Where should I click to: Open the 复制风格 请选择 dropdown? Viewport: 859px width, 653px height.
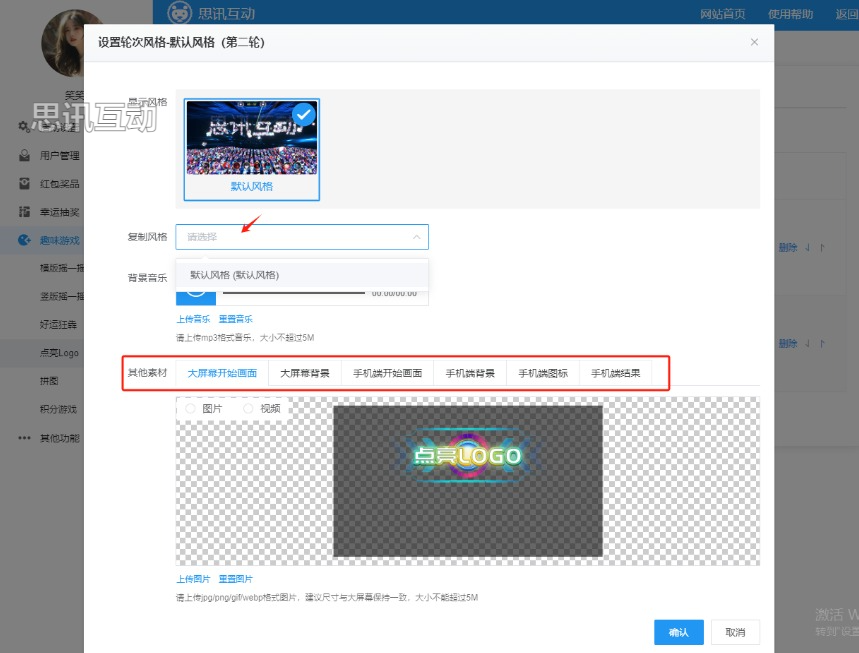click(x=302, y=237)
